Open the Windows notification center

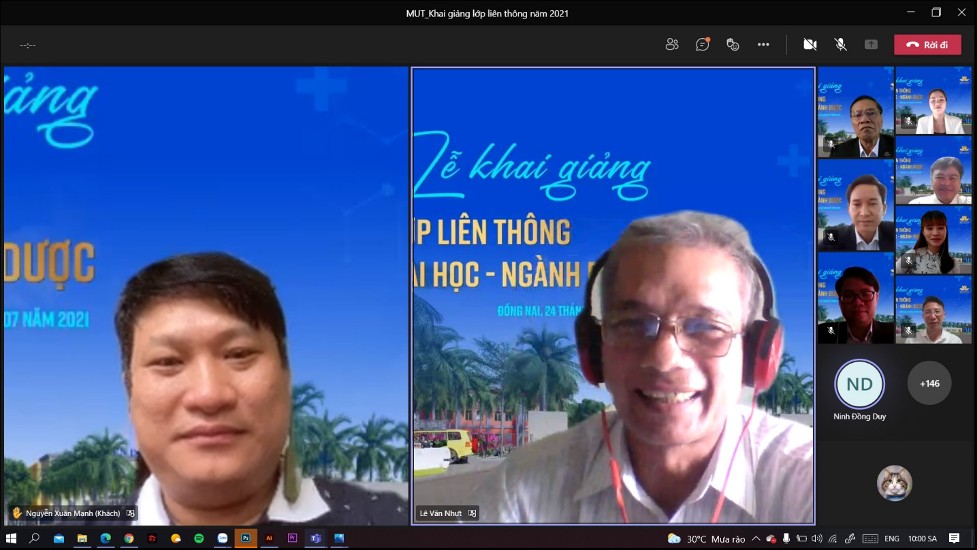[954, 539]
